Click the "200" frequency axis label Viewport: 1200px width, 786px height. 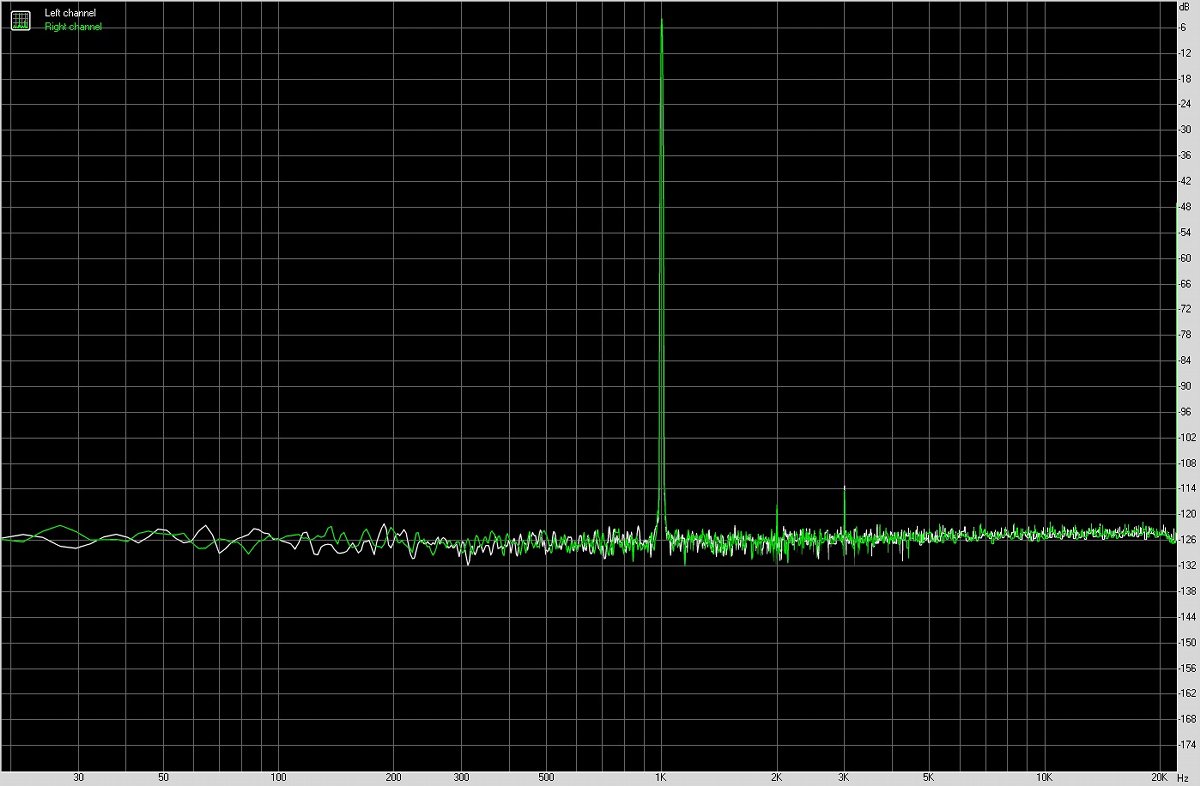[x=393, y=778]
